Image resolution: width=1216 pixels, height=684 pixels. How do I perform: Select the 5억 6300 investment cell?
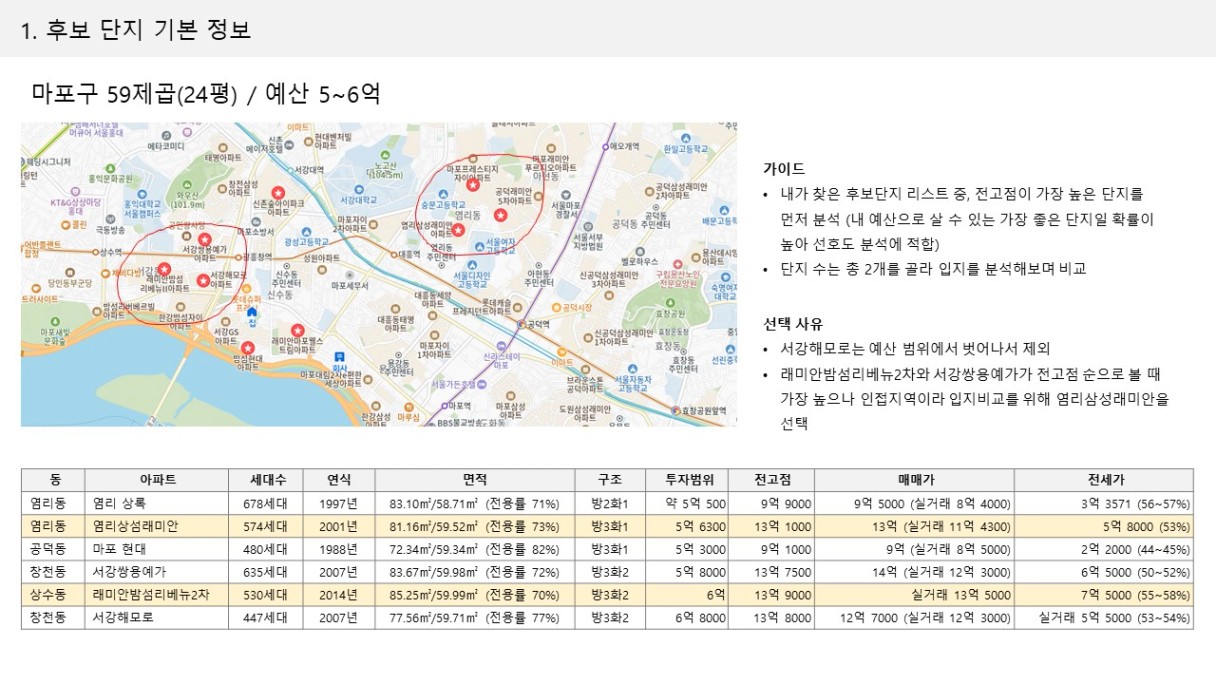click(x=688, y=526)
